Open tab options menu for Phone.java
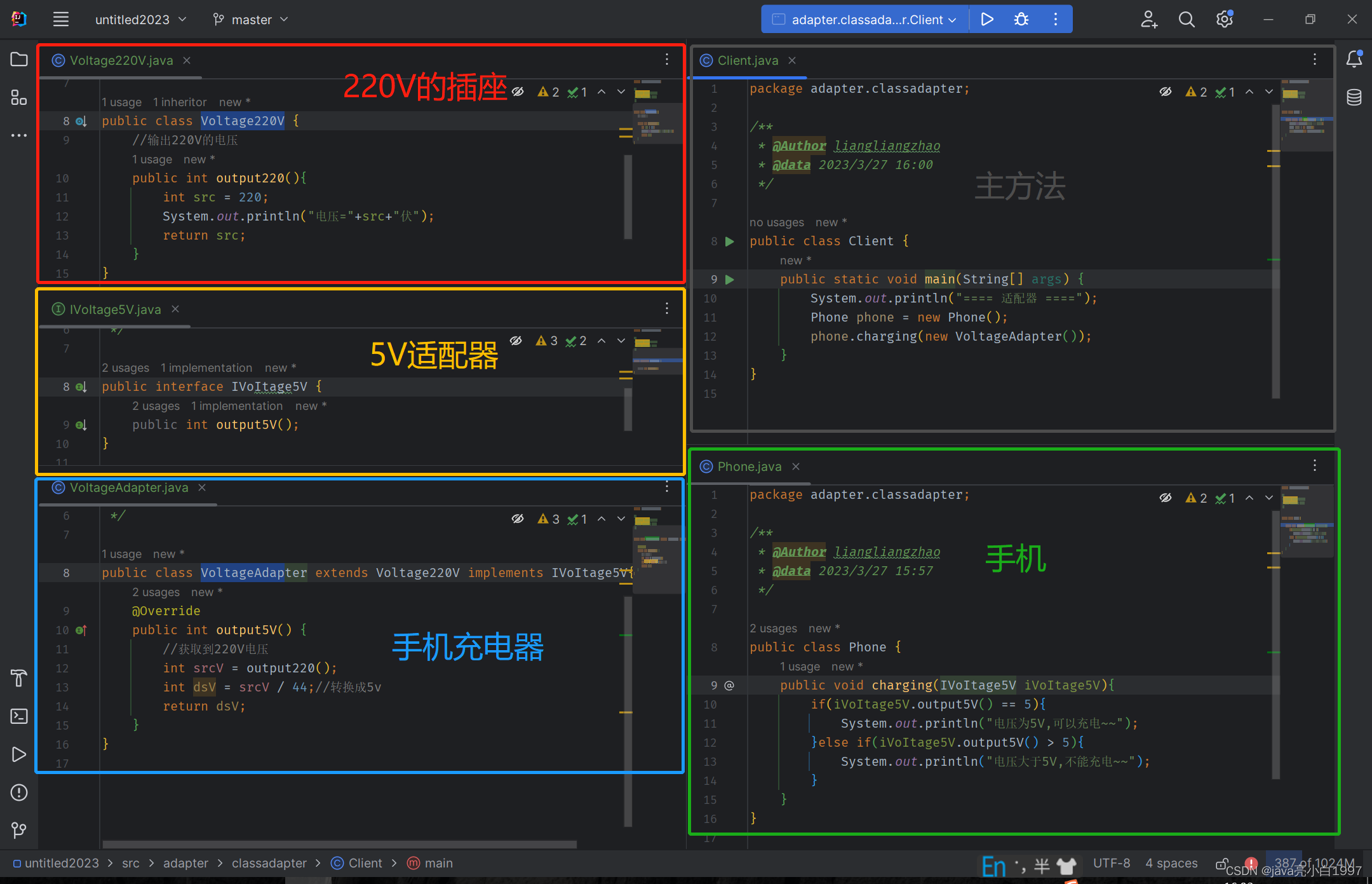This screenshot has width=1372, height=884. pos(1315,466)
